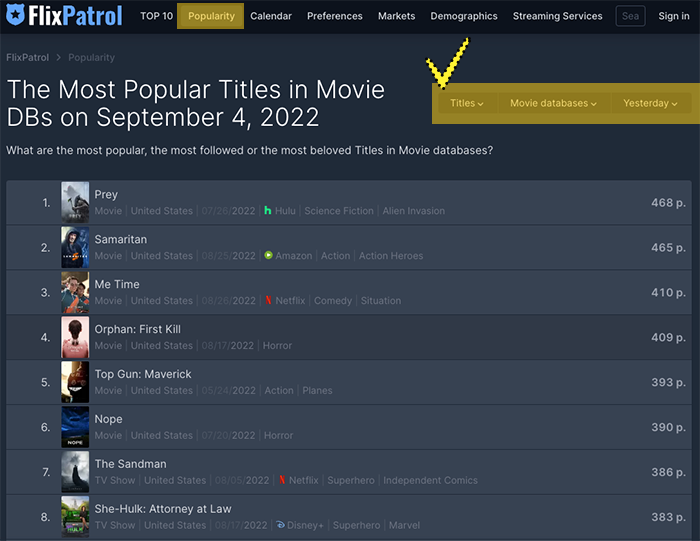Focus the search input field
Image resolution: width=700 pixels, height=541 pixels.
630,16
